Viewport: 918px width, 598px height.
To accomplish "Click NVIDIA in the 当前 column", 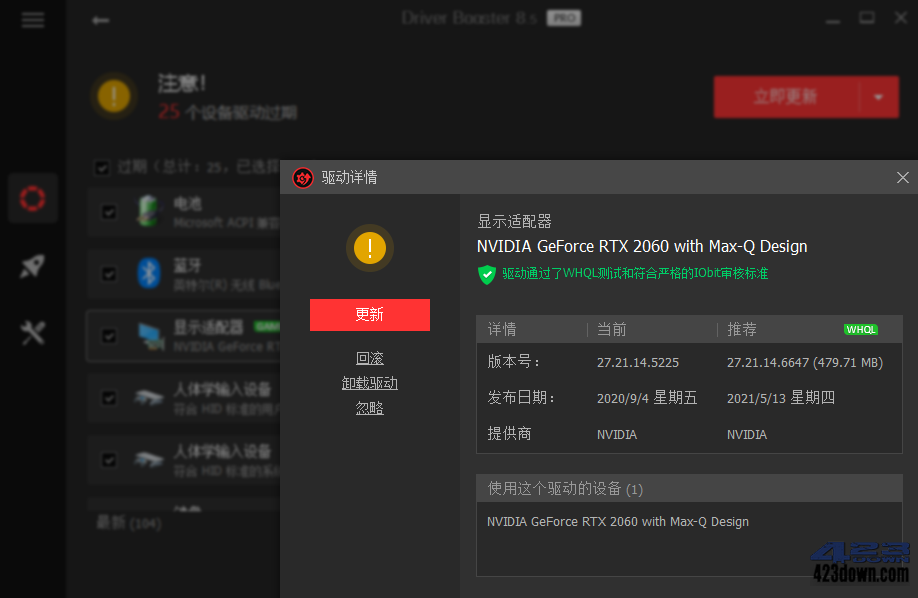I will pyautogui.click(x=617, y=435).
